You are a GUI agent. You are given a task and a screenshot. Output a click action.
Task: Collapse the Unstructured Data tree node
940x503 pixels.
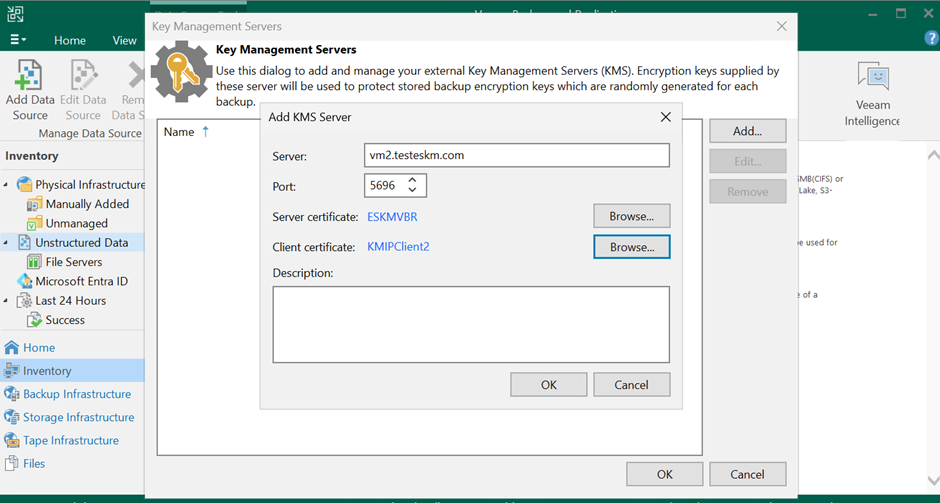pos(6,242)
